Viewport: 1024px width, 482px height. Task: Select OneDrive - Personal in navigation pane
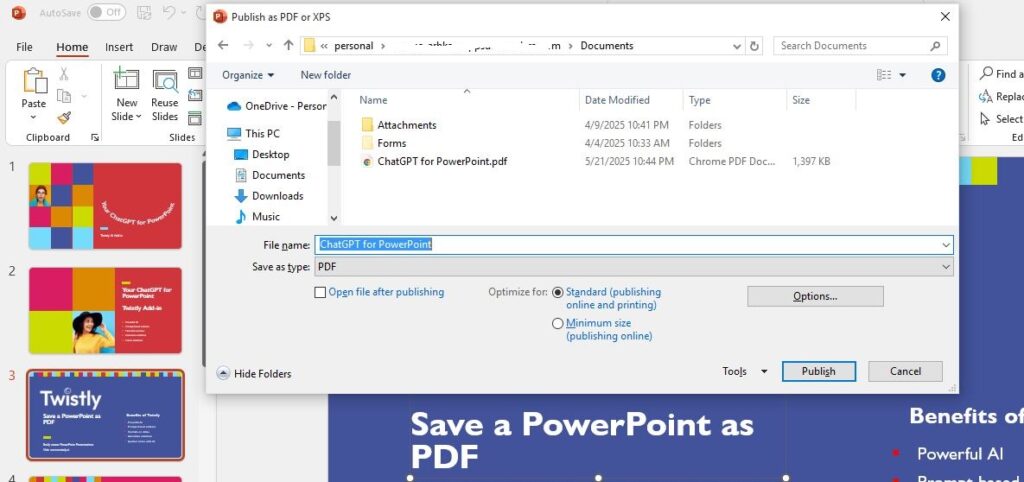tap(276, 106)
